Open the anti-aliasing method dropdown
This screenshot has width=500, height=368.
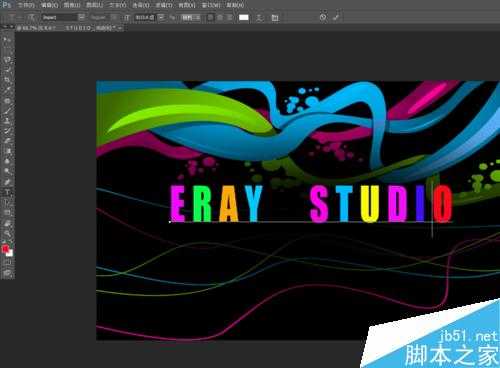click(x=191, y=17)
